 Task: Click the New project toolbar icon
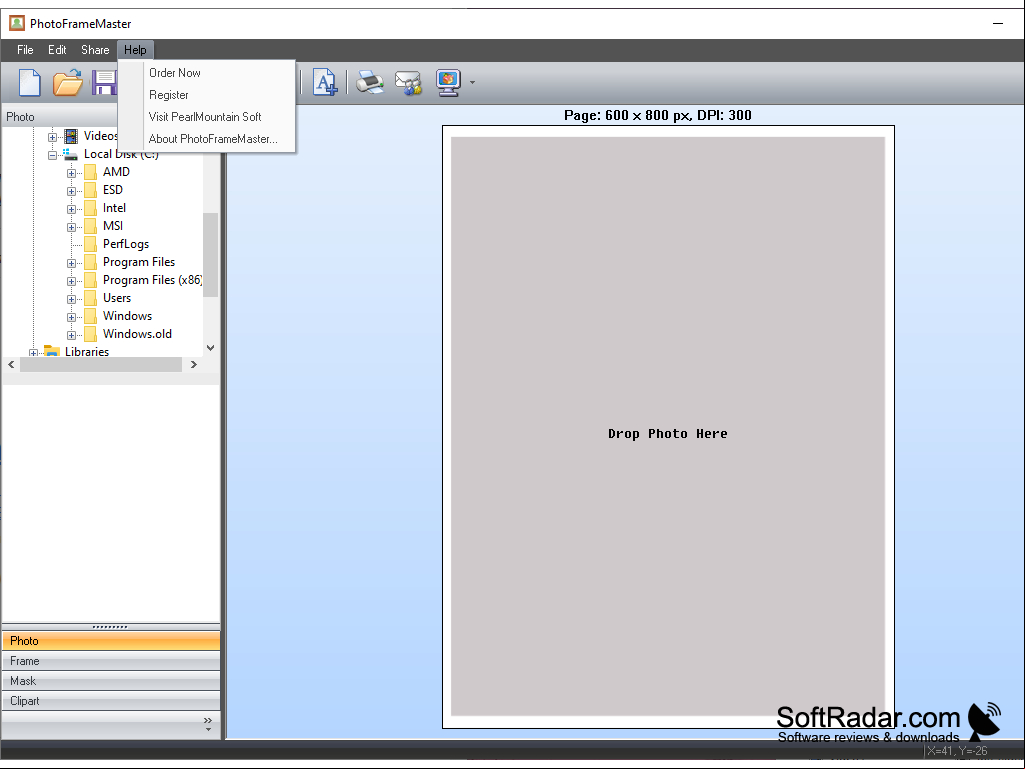coord(29,82)
